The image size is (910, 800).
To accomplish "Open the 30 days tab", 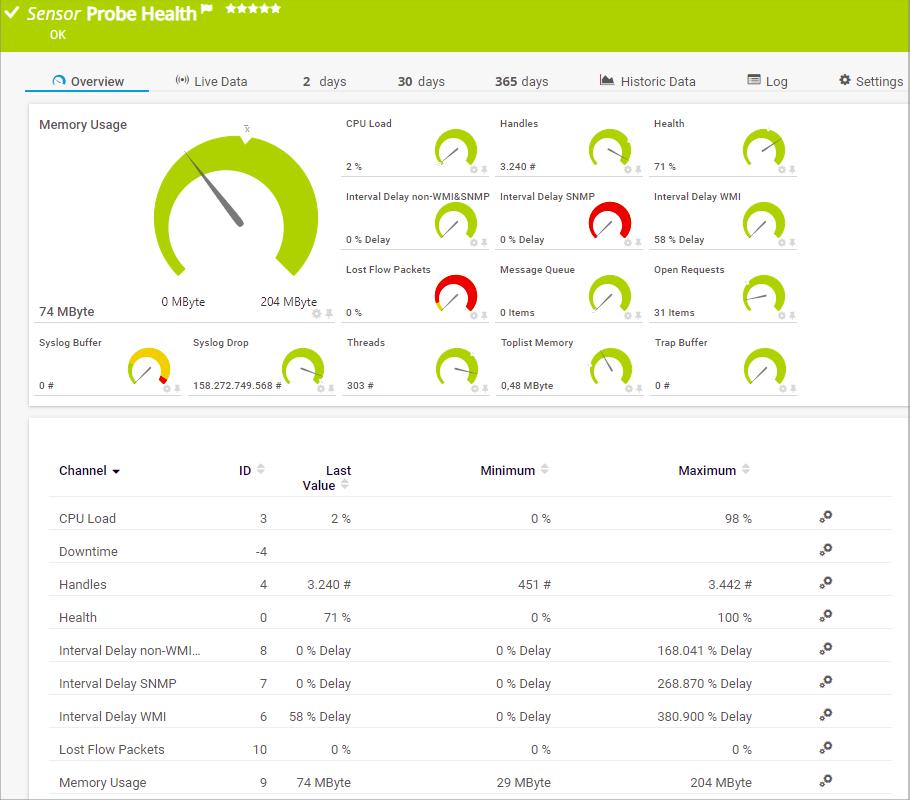I will click(x=421, y=81).
